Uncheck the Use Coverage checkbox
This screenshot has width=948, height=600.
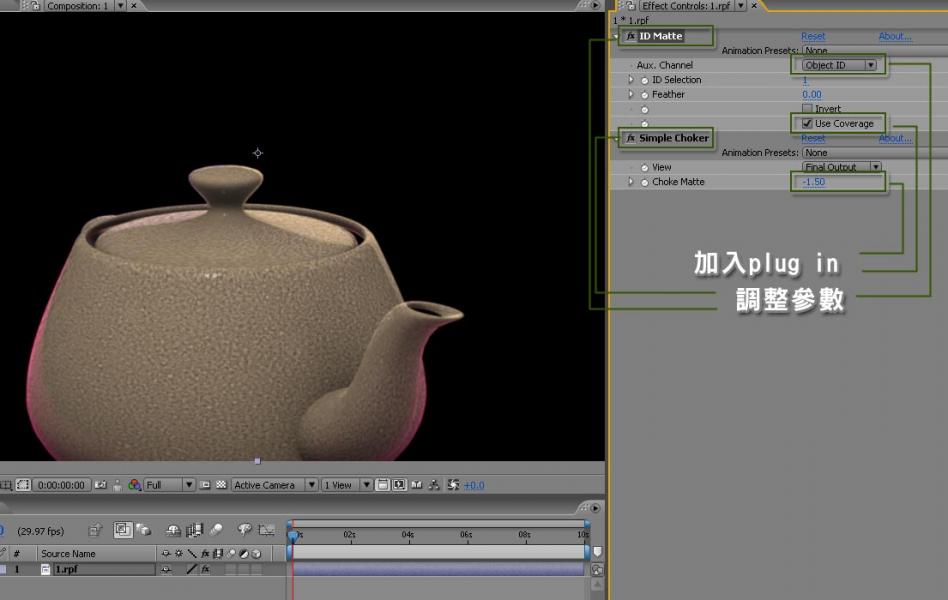point(807,124)
